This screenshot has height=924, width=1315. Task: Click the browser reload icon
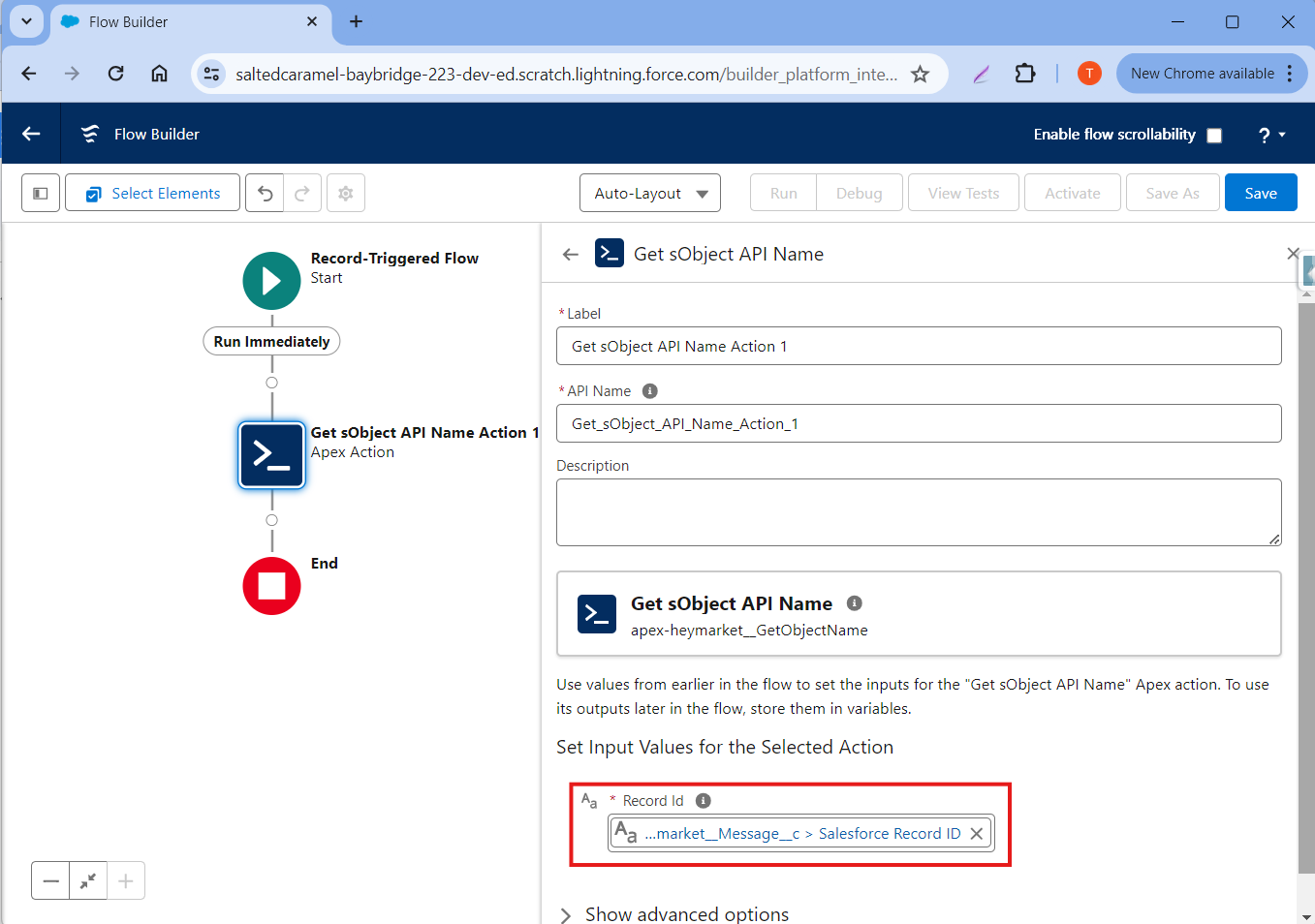(116, 74)
